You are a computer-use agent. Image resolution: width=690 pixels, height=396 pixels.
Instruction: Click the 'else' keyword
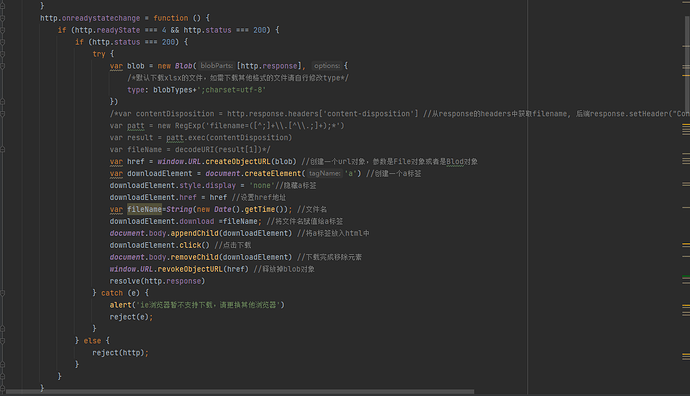(x=92, y=341)
